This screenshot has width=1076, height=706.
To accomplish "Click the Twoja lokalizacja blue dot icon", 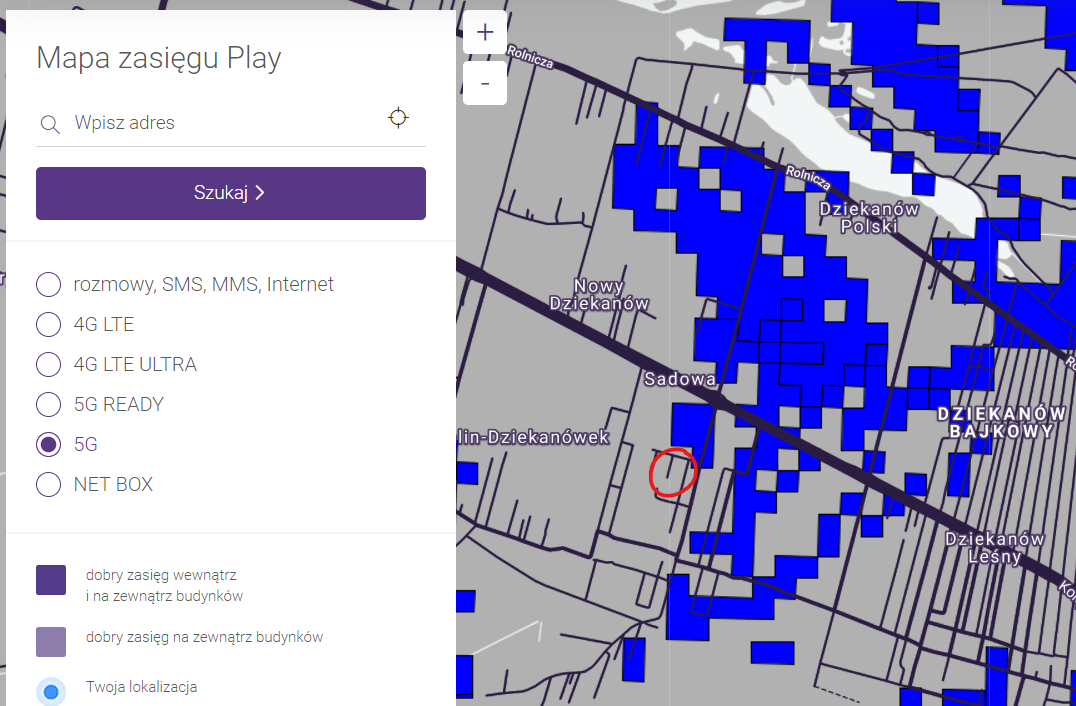I will [51, 692].
